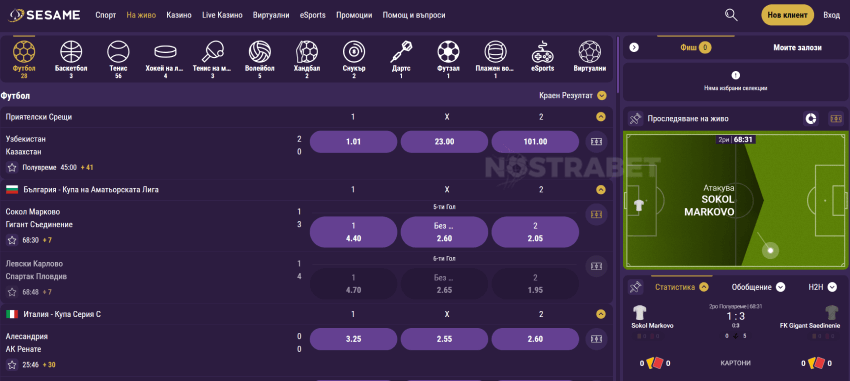Open the search magnifier icon
The image size is (850, 381).
[731, 15]
